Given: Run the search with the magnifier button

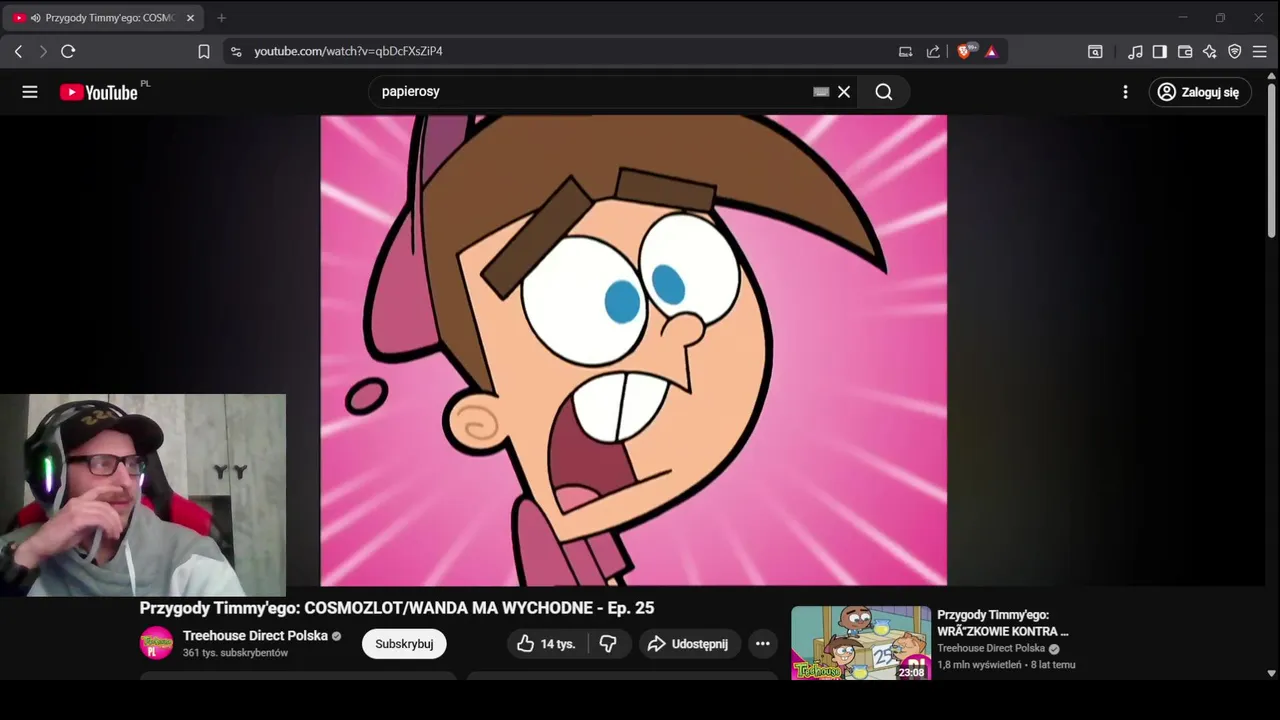Looking at the screenshot, I should 884,92.
